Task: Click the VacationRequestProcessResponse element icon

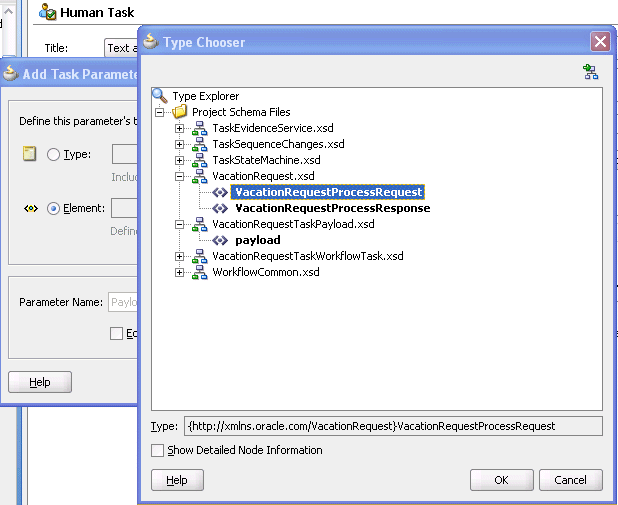Action: coord(220,208)
